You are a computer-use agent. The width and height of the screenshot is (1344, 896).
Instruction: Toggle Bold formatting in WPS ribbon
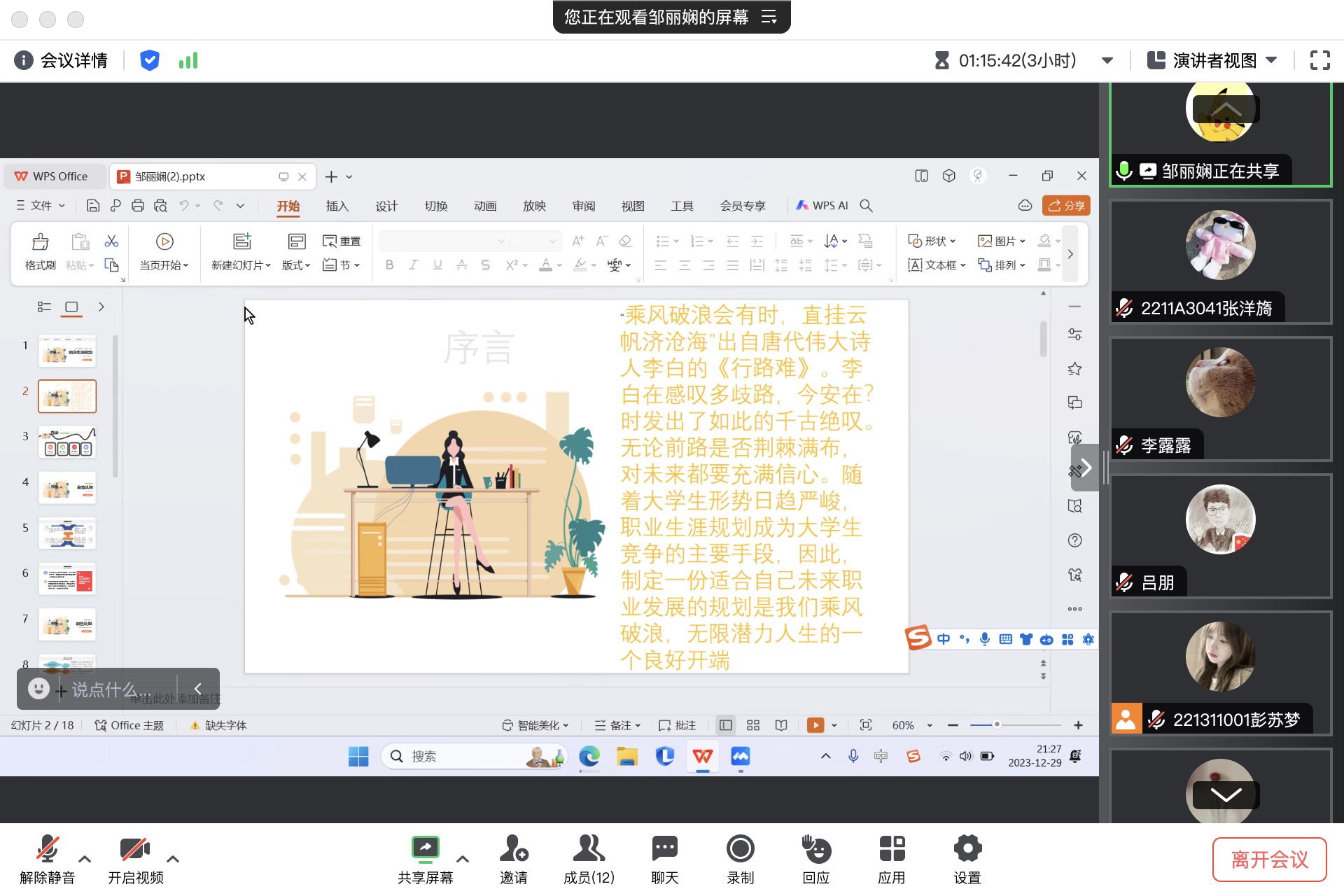click(x=390, y=265)
